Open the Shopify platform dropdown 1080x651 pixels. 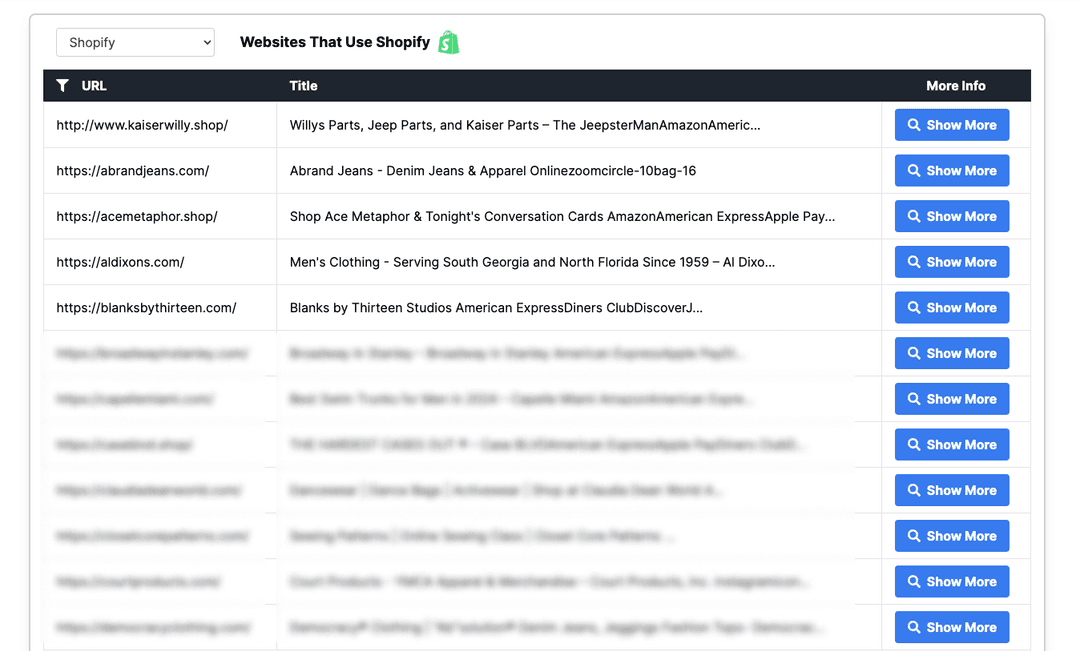(x=135, y=42)
